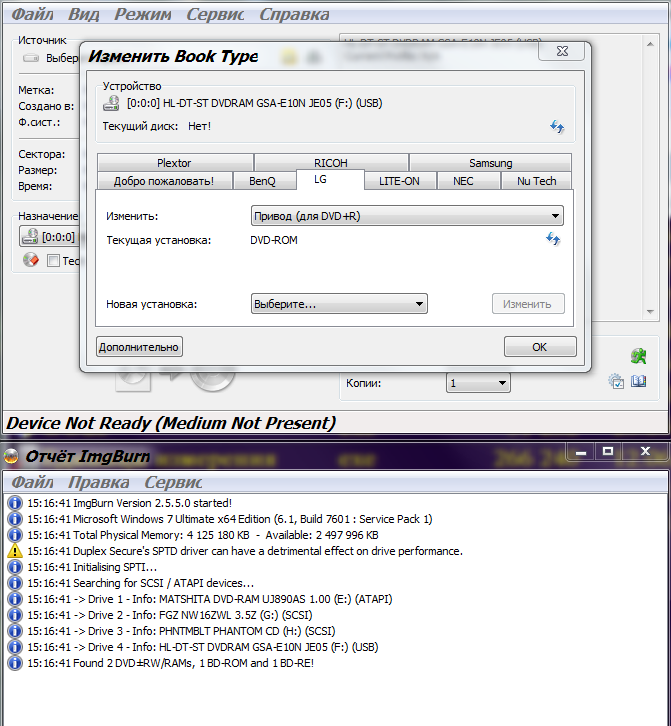671x726 pixels.
Task: Close the Изменить Book Type dialog
Action: click(562, 51)
